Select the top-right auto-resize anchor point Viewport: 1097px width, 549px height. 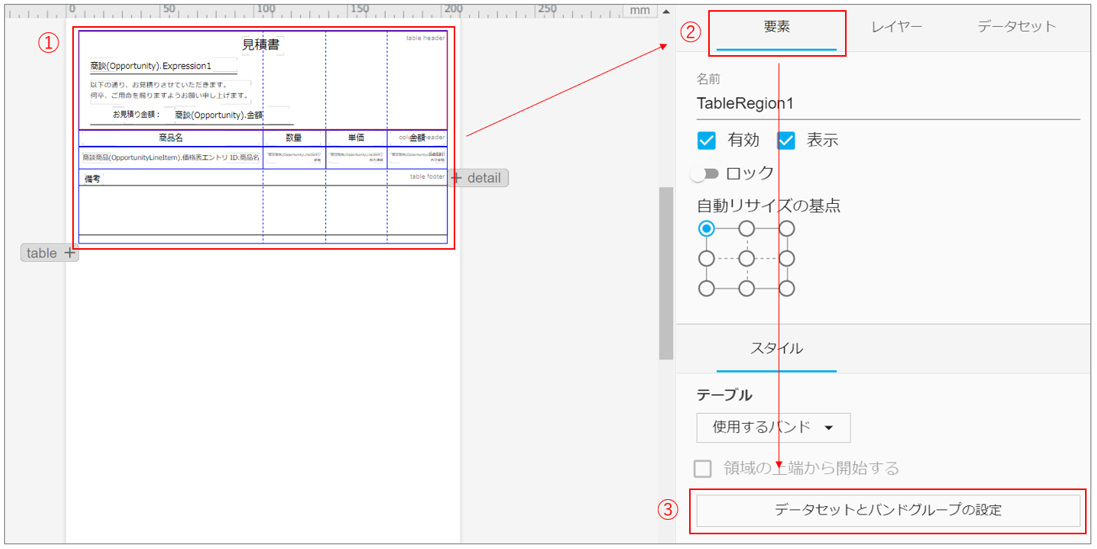tap(787, 229)
